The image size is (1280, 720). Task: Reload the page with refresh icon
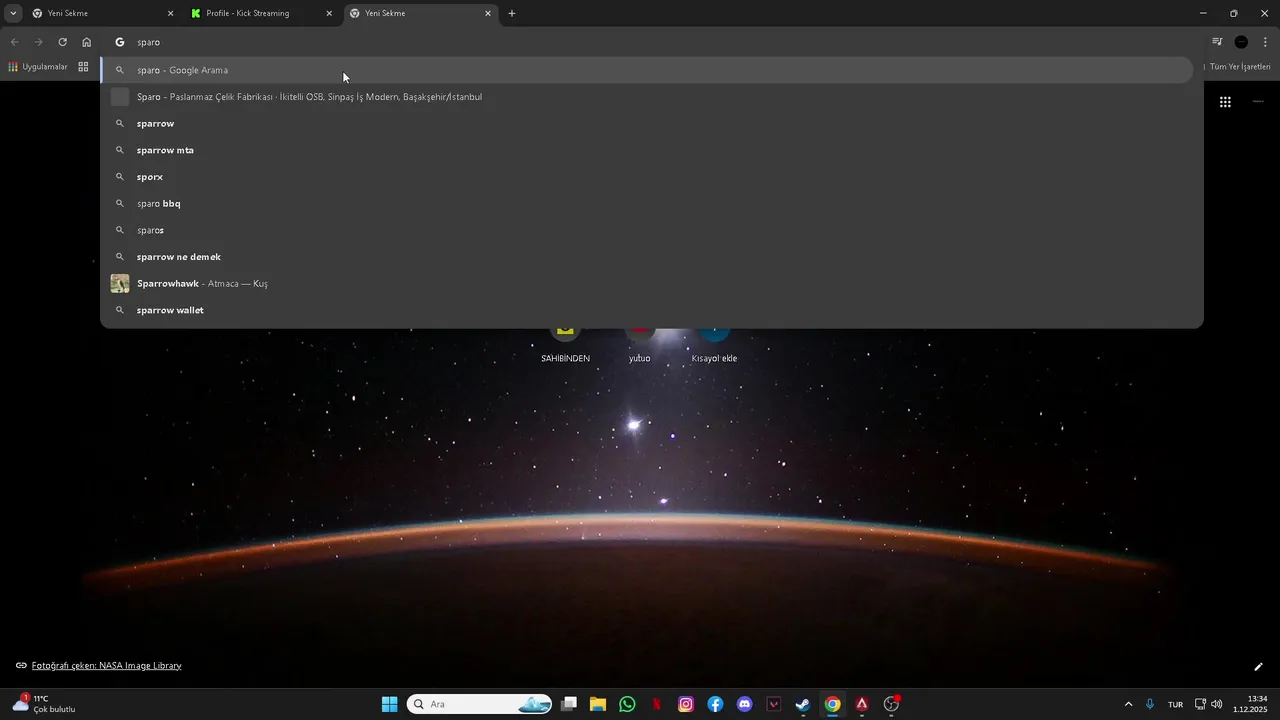pyautogui.click(x=62, y=42)
